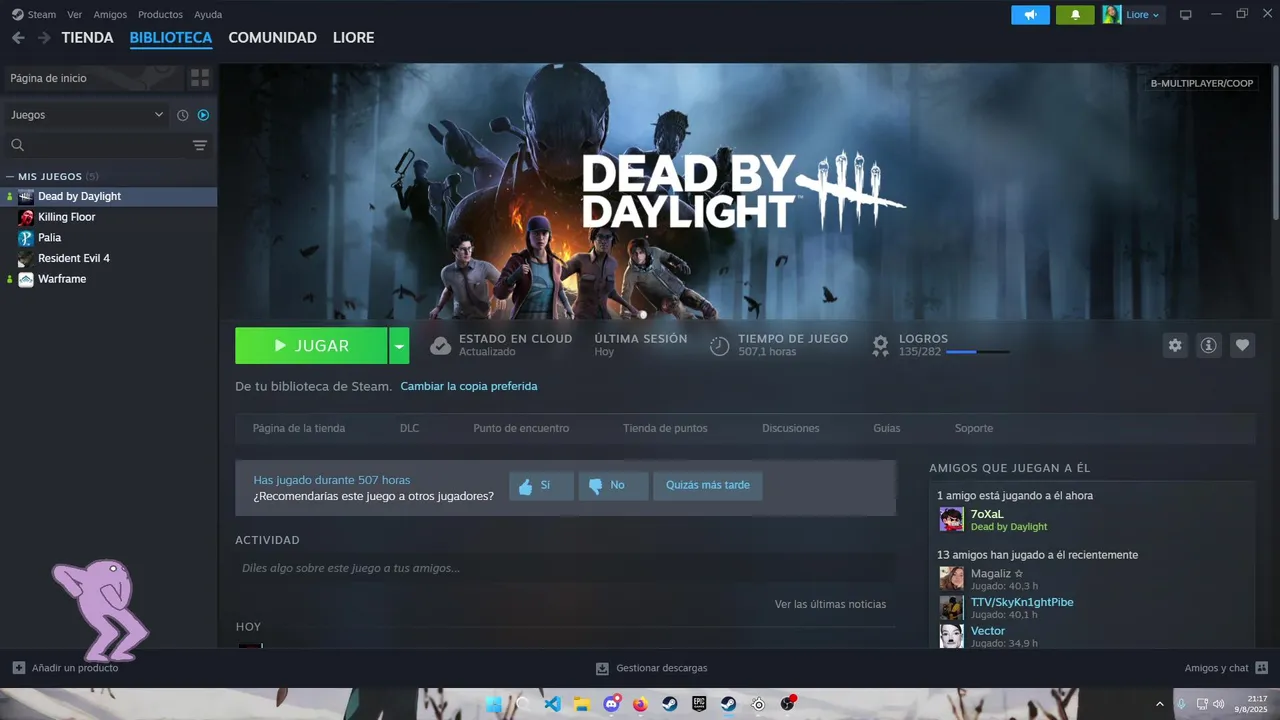Open the Productos menu
1280x720 pixels.
160,15
